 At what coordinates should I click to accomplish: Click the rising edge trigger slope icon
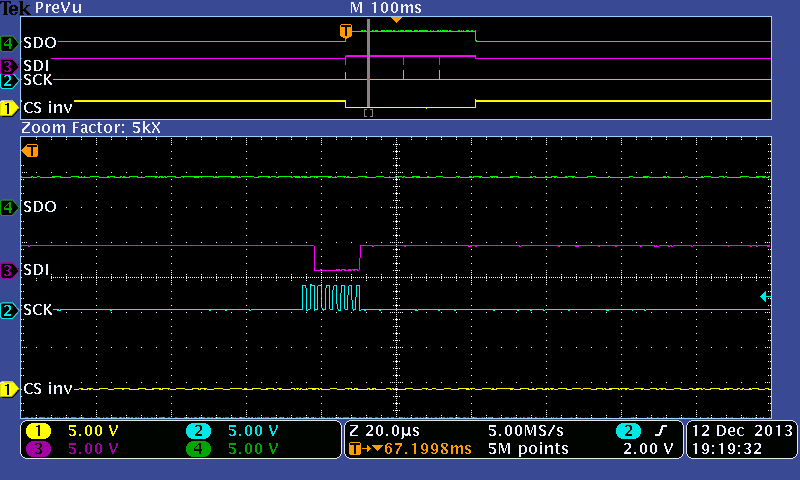pyautogui.click(x=661, y=431)
